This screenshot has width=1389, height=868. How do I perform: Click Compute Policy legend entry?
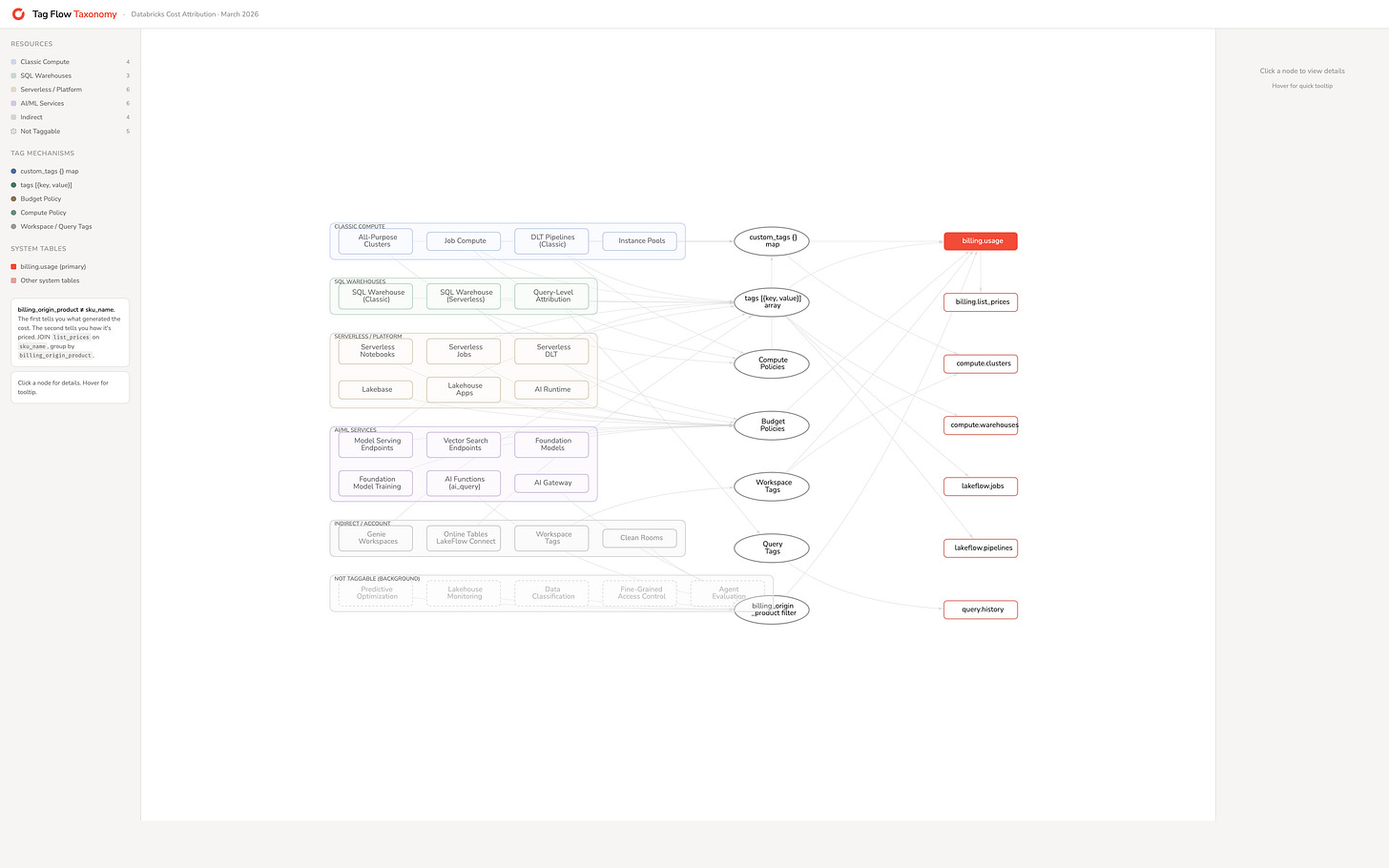click(38, 213)
